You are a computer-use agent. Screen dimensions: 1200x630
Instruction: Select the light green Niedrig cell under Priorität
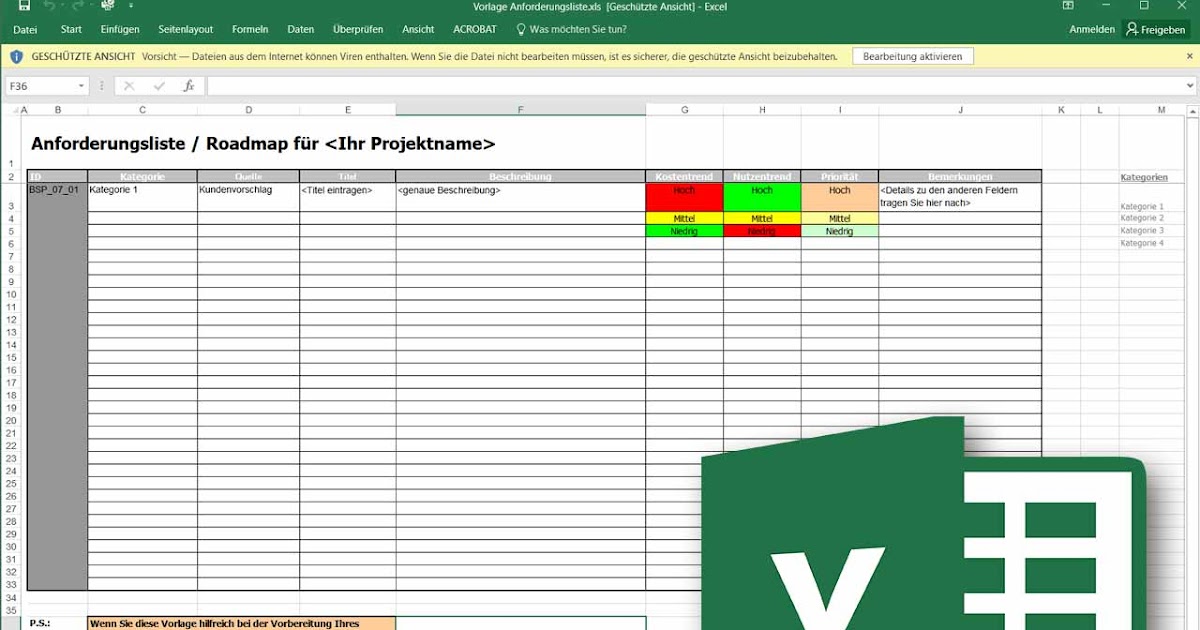[840, 231]
